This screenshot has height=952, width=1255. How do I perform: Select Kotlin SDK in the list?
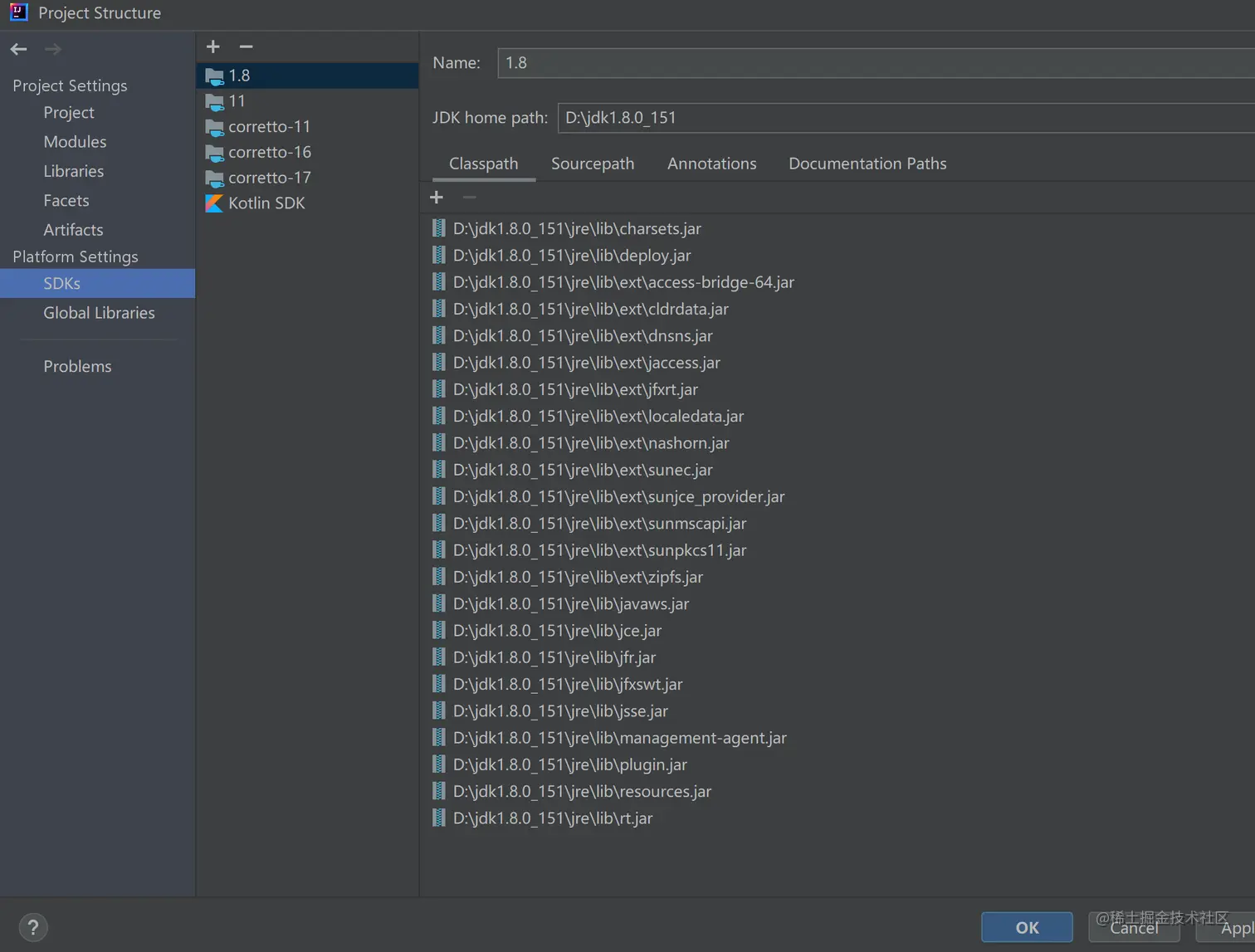pos(308,203)
